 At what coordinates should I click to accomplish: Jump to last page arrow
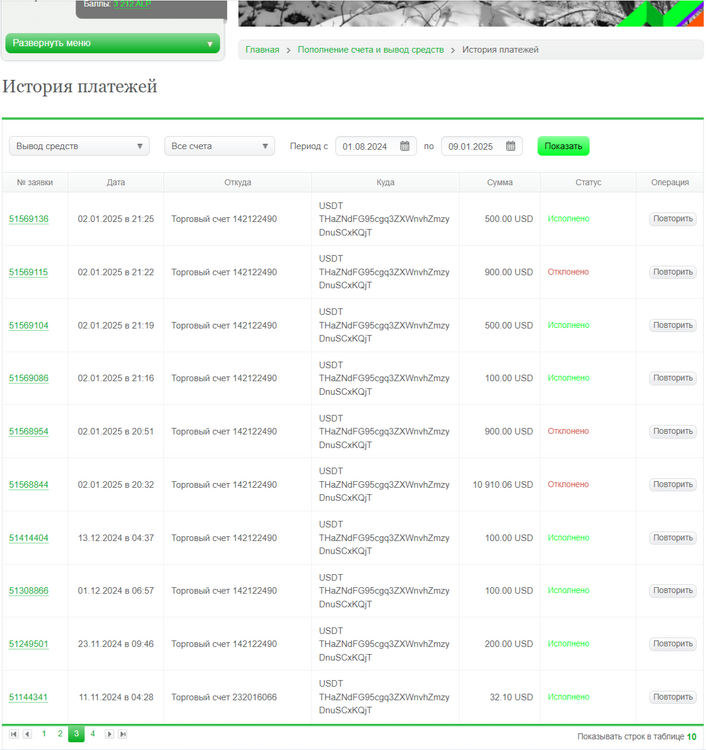point(123,734)
